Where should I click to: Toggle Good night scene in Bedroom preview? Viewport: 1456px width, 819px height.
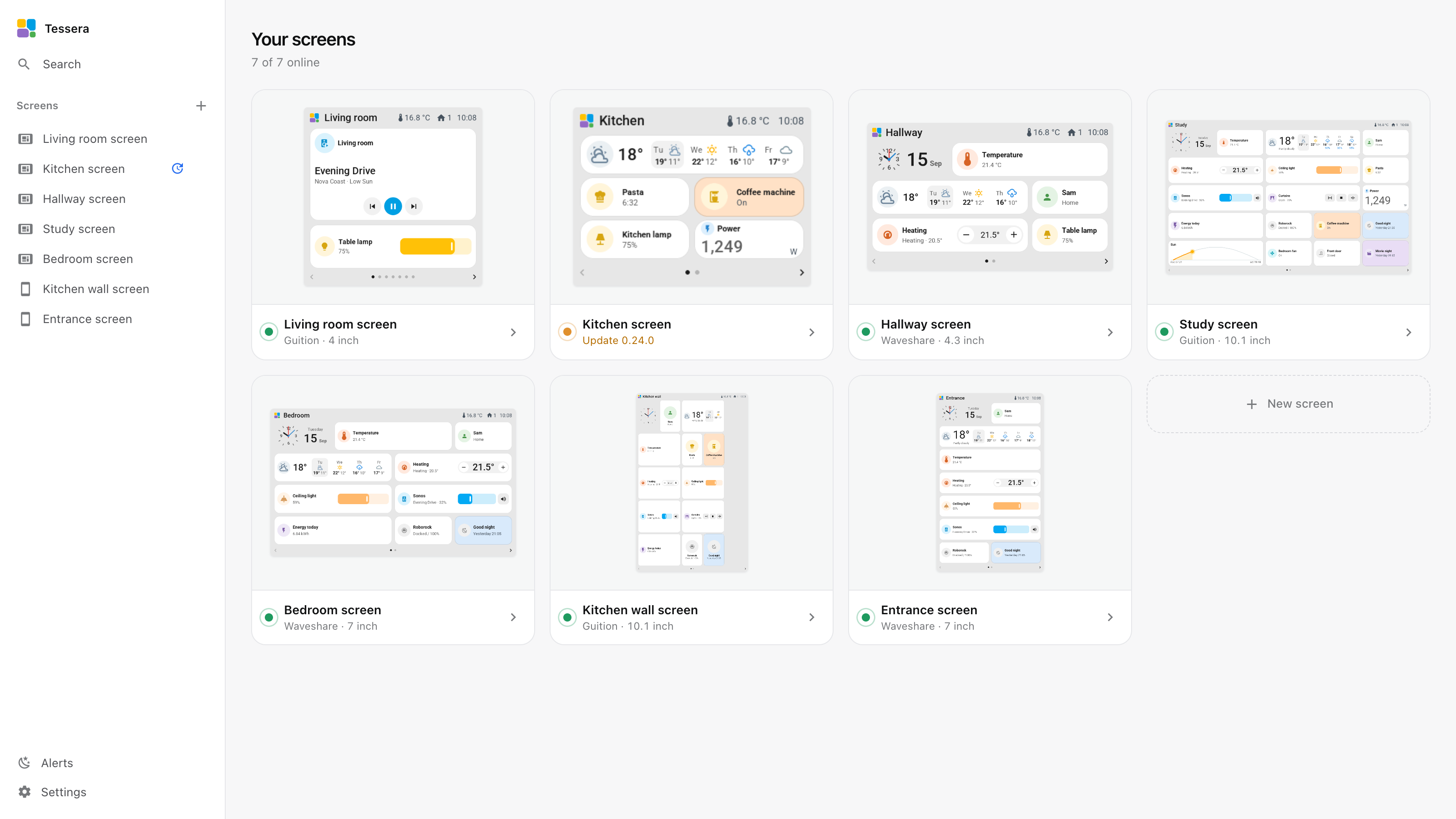[483, 530]
